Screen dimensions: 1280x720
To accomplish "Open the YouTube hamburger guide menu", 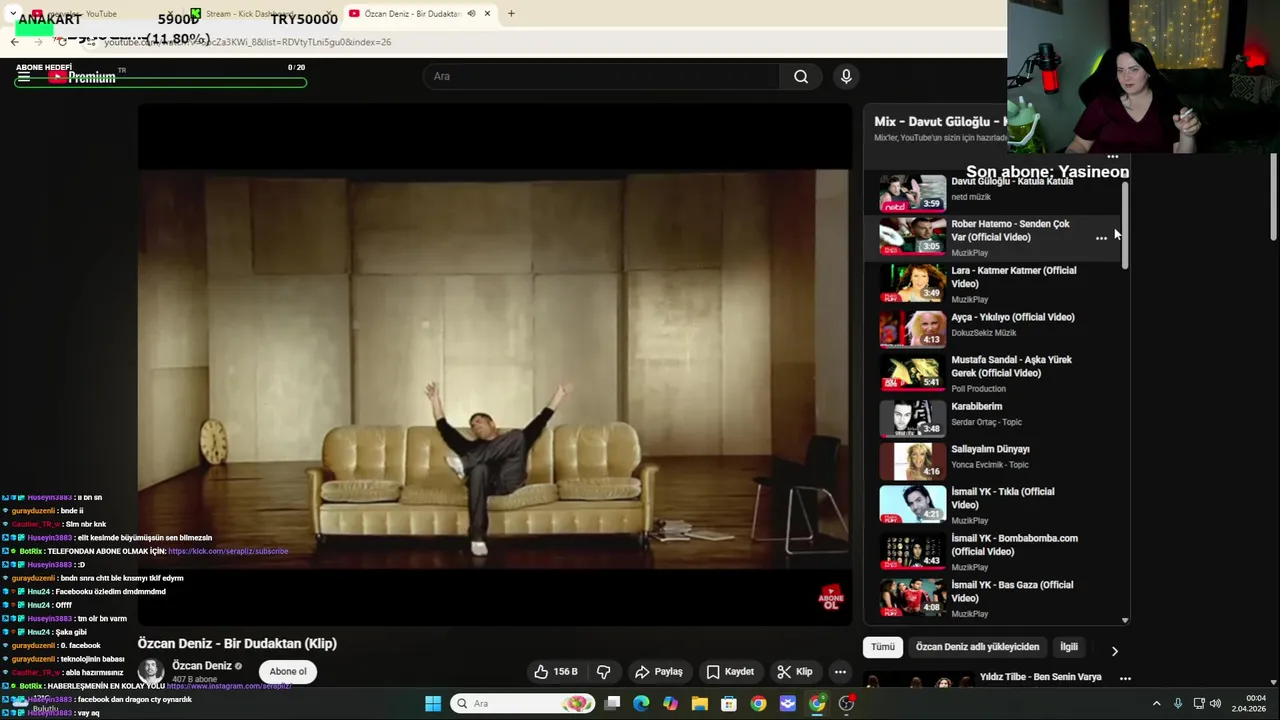I will [x=24, y=77].
